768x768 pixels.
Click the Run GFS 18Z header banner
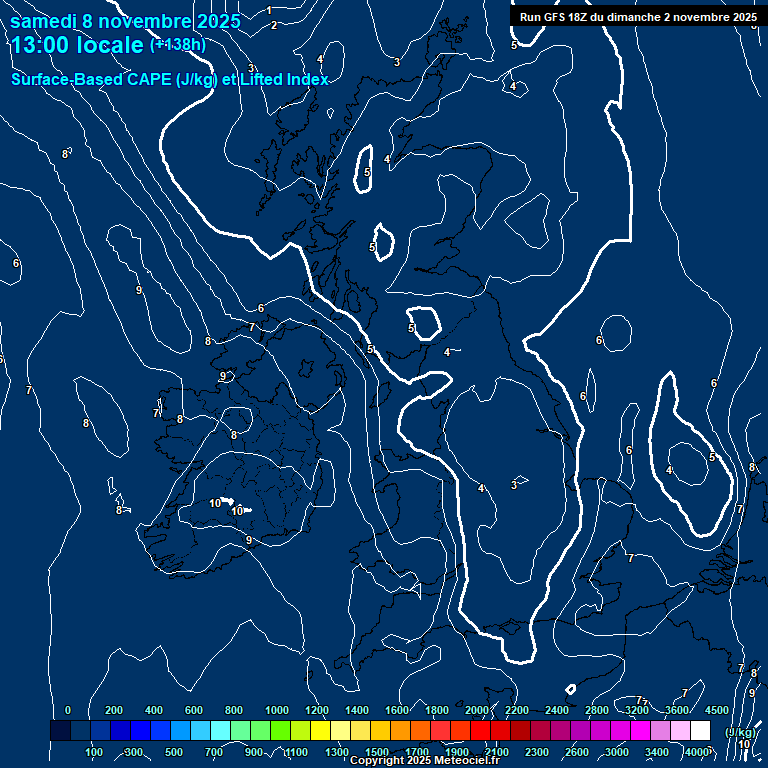click(638, 17)
